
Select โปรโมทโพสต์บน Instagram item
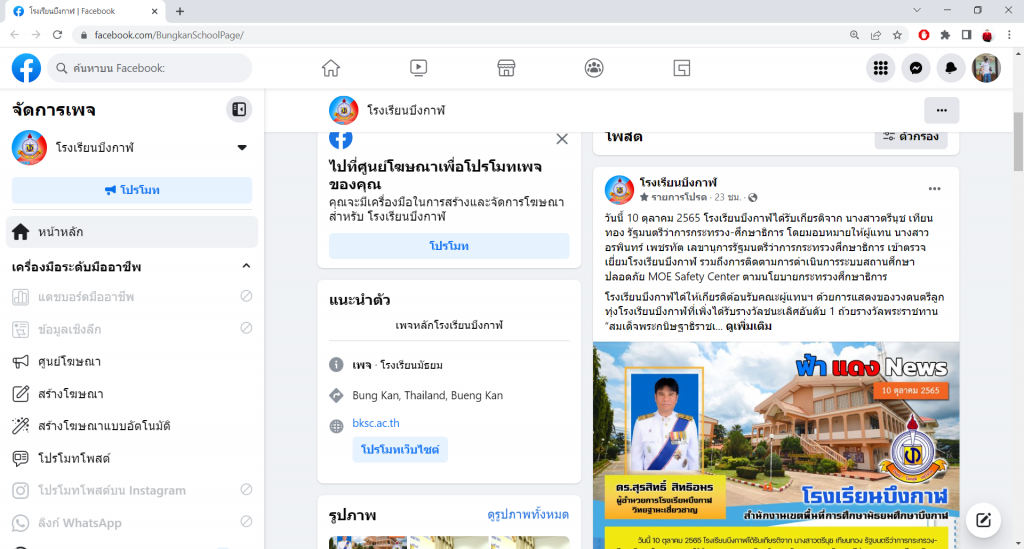pos(132,490)
